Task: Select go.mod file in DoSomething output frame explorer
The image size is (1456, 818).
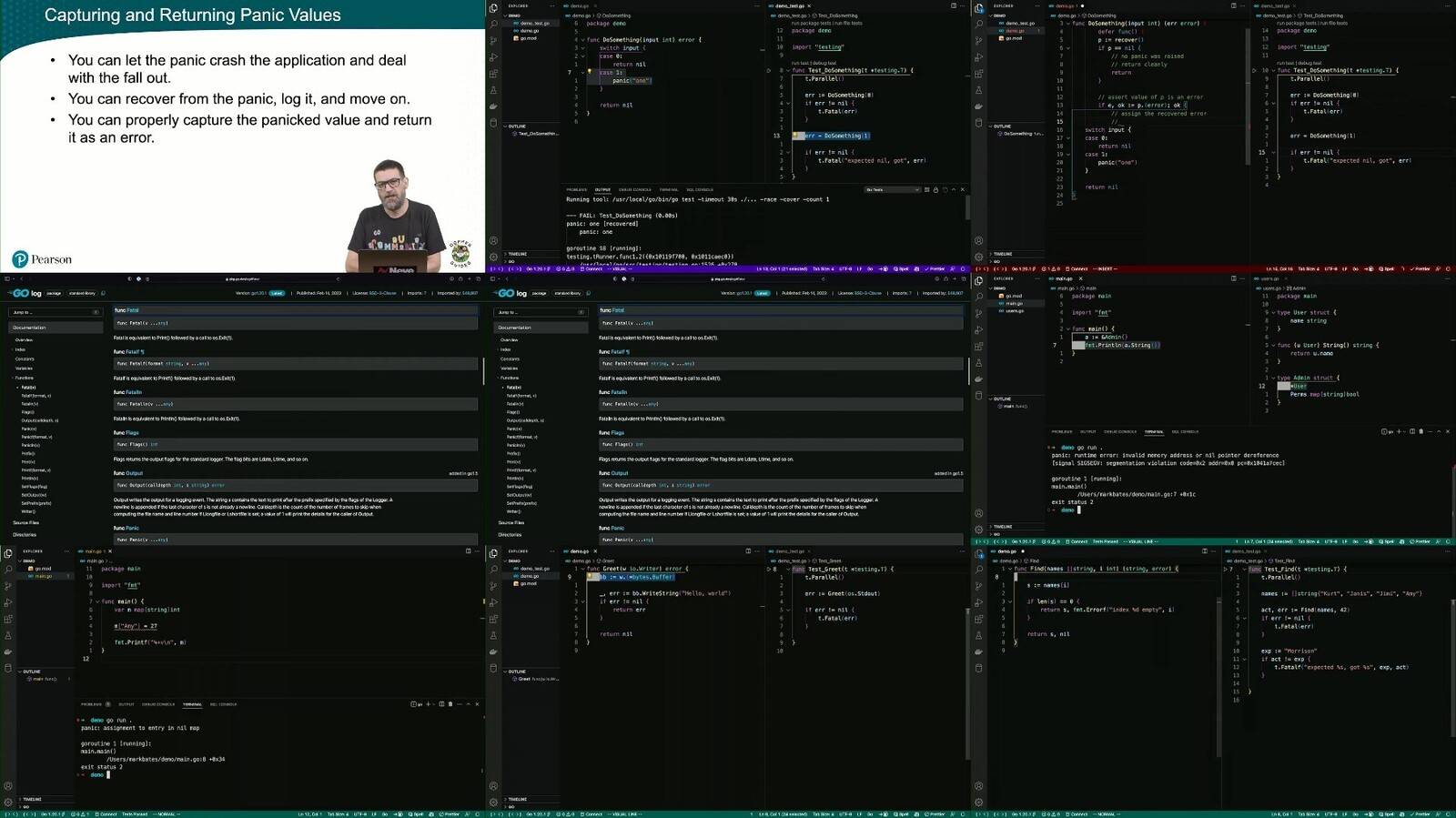Action: tap(529, 38)
